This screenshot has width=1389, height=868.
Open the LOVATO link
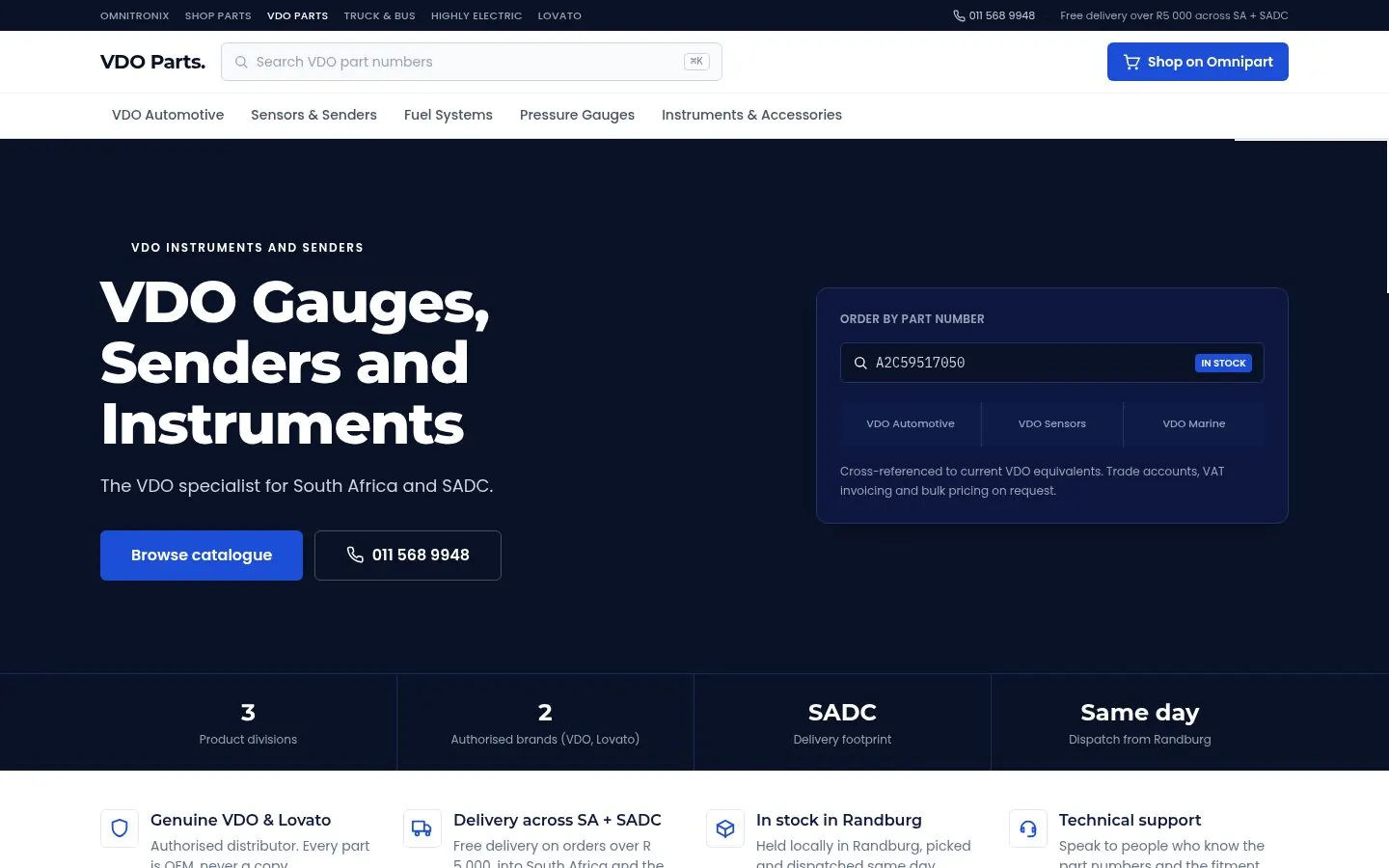(x=559, y=15)
